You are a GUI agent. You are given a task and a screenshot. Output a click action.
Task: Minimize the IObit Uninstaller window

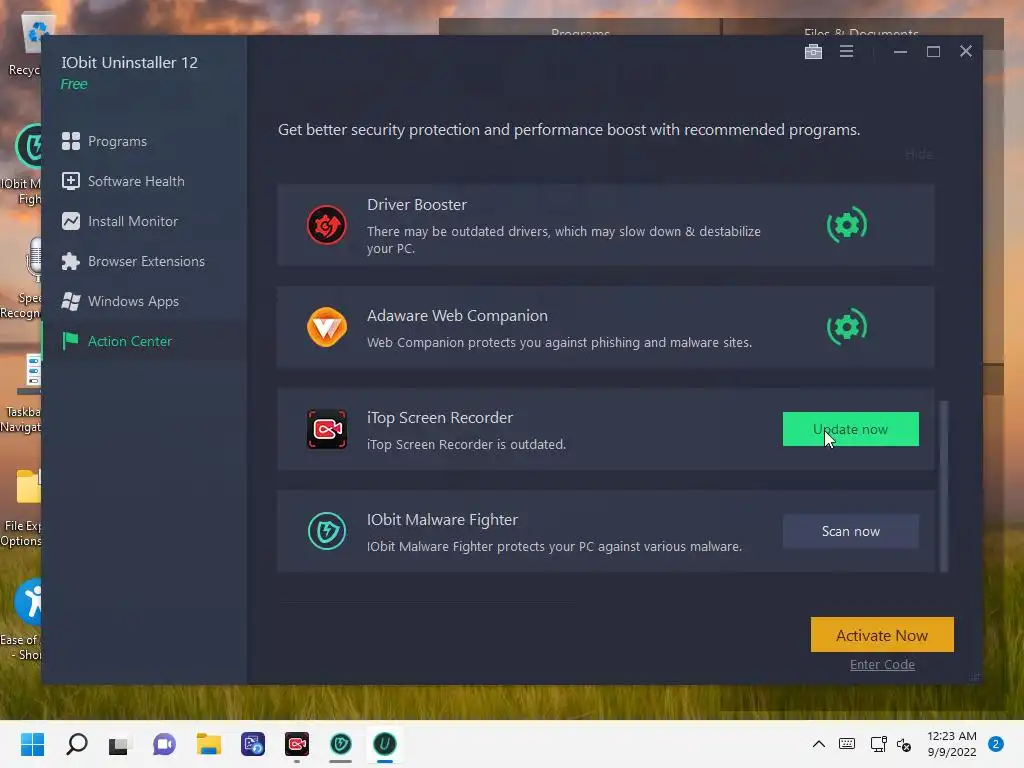pyautogui.click(x=900, y=52)
